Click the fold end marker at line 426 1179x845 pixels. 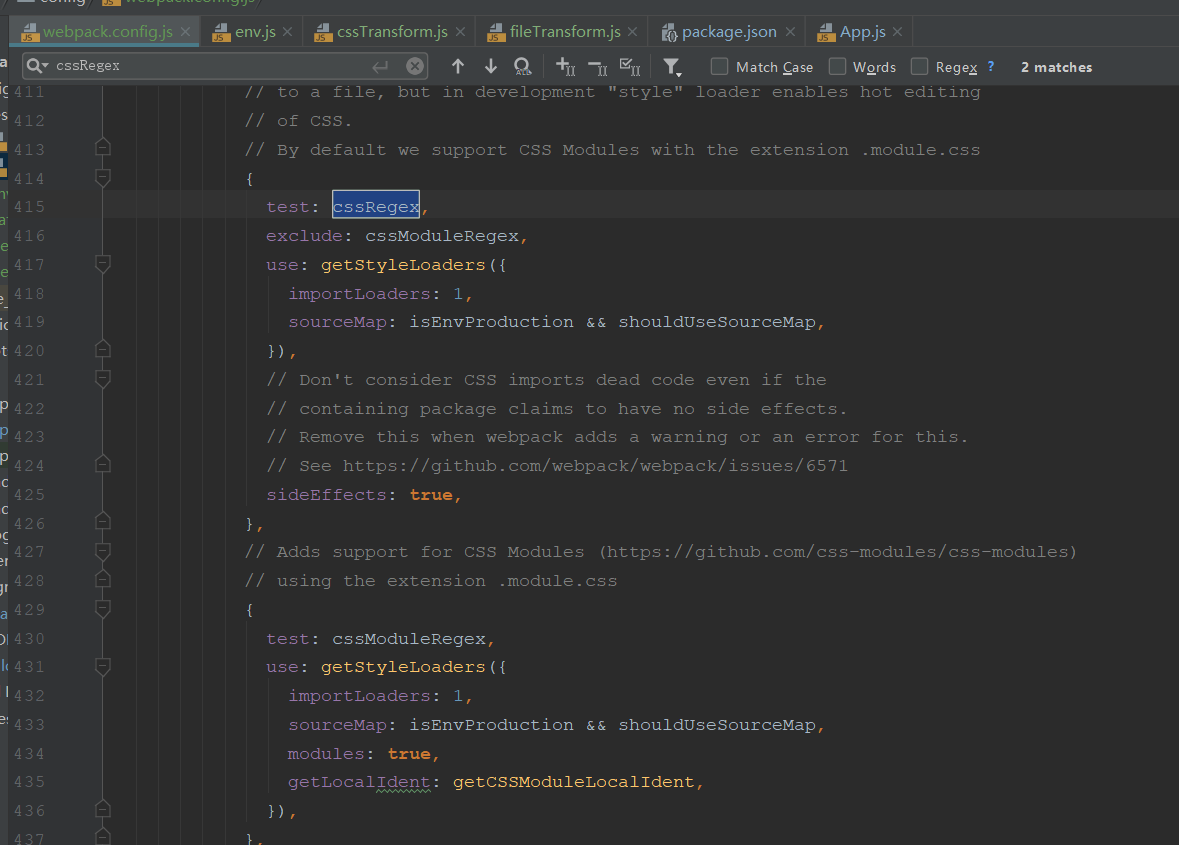(x=103, y=522)
